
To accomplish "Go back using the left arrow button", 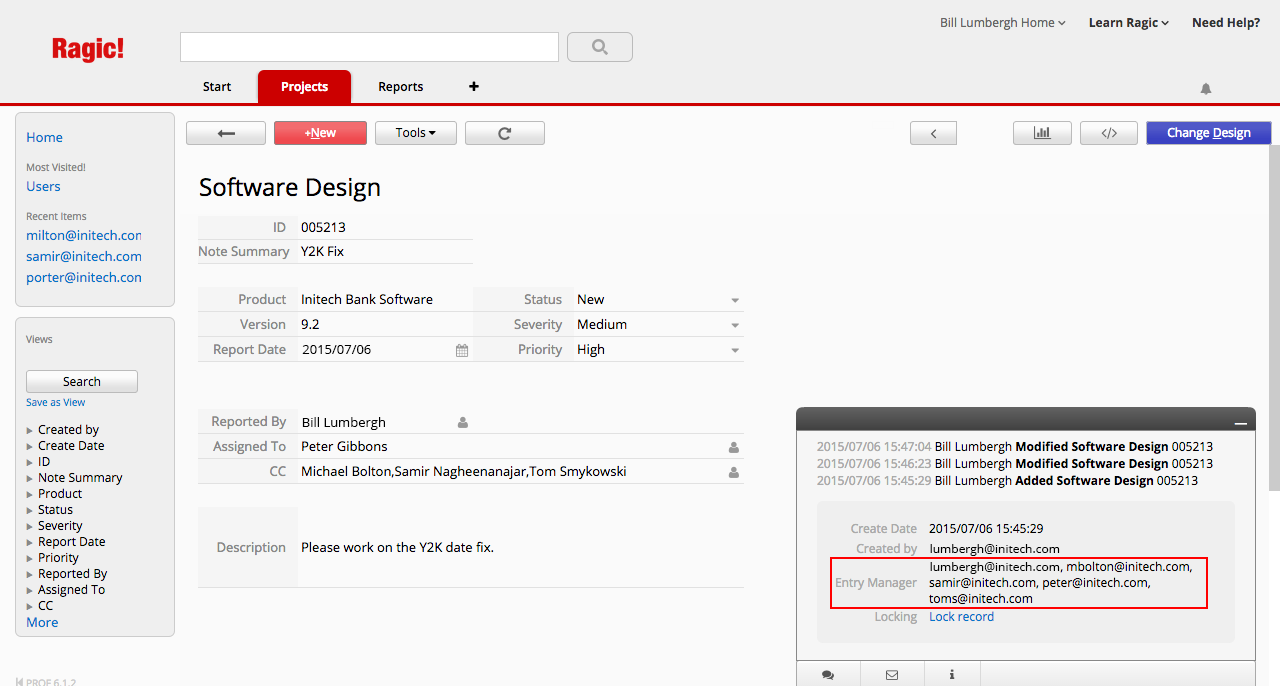I will (x=226, y=133).
